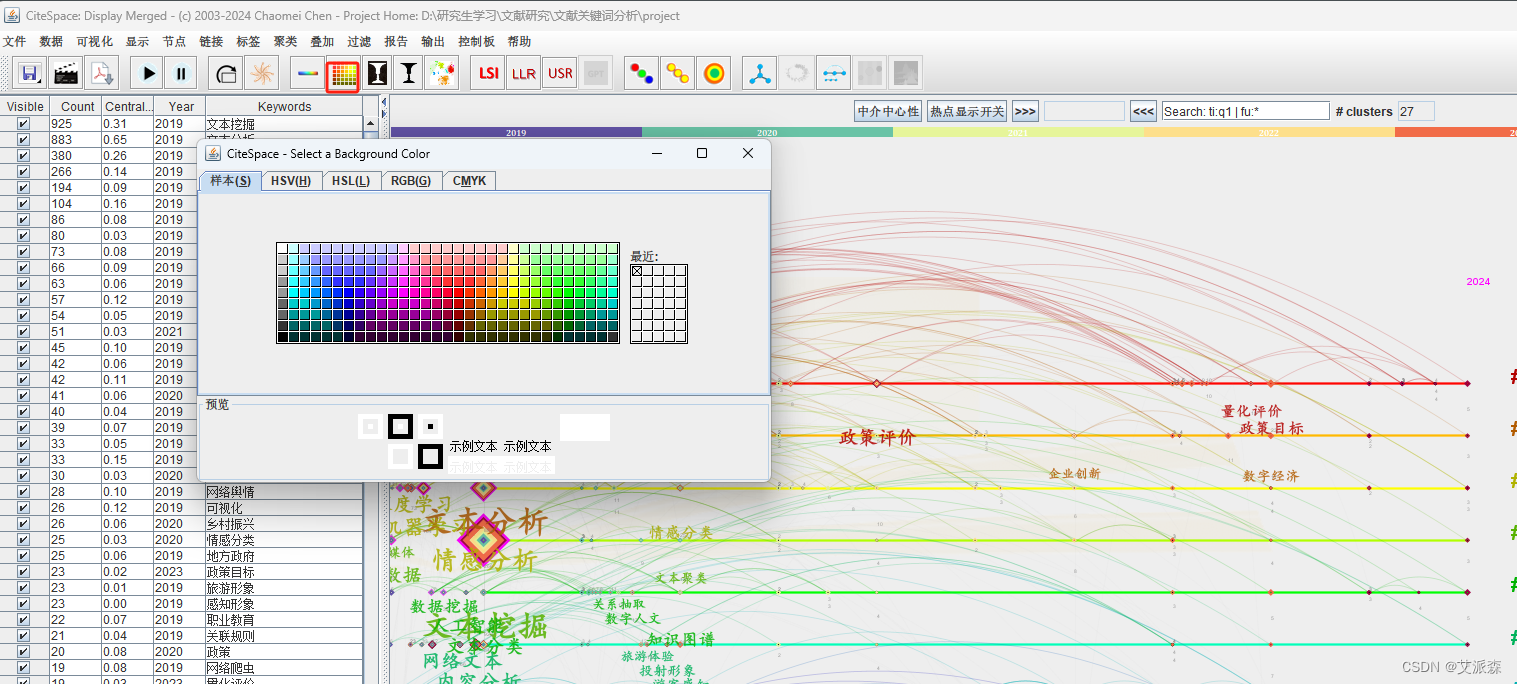Sort table by the Keywords column header
The width and height of the screenshot is (1517, 684).
click(x=284, y=106)
